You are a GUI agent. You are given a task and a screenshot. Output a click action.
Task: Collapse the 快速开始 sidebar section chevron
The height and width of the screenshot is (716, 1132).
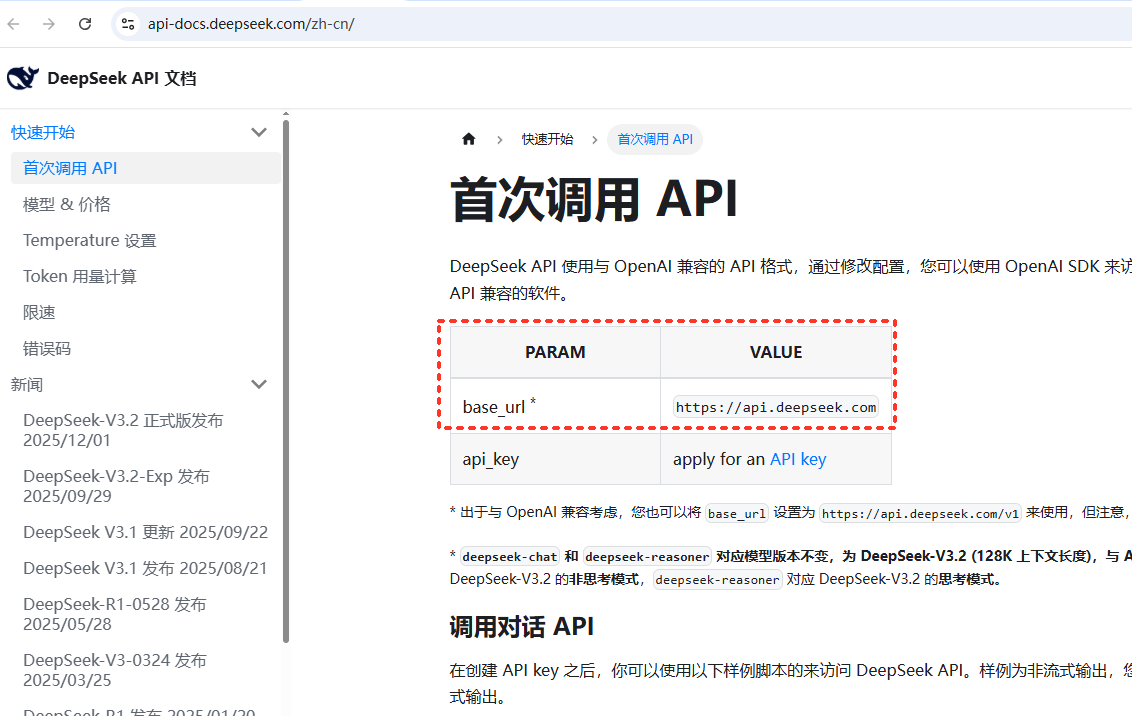click(x=259, y=133)
